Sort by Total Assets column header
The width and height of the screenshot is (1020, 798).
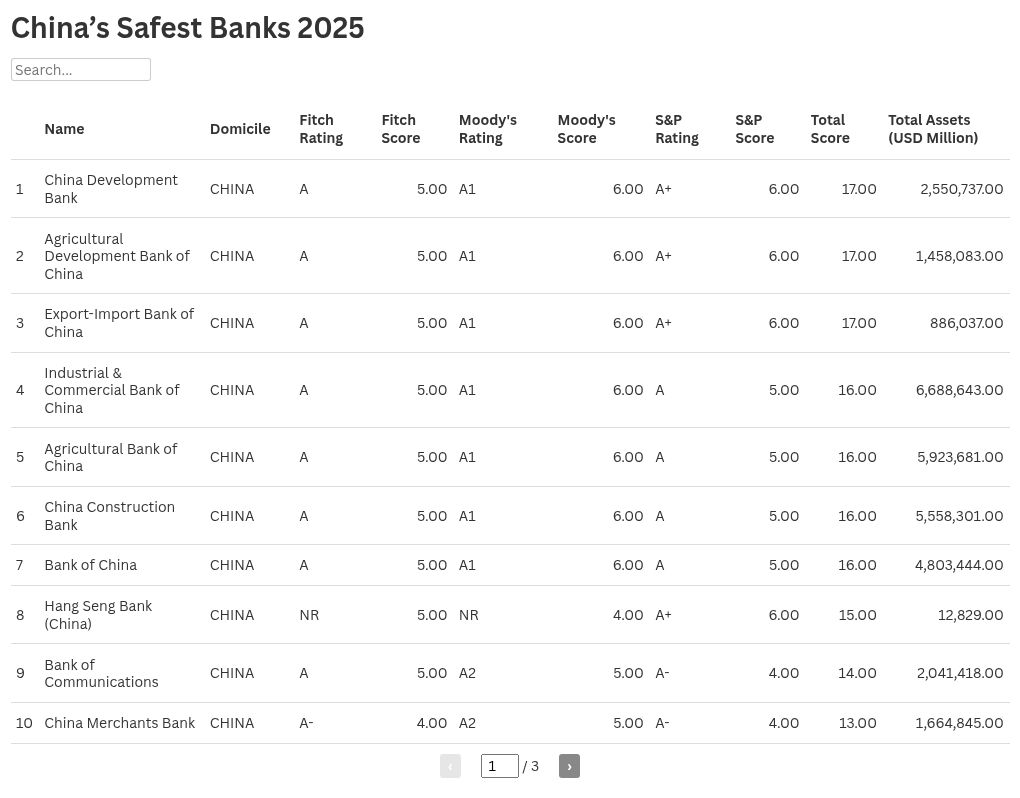point(932,129)
